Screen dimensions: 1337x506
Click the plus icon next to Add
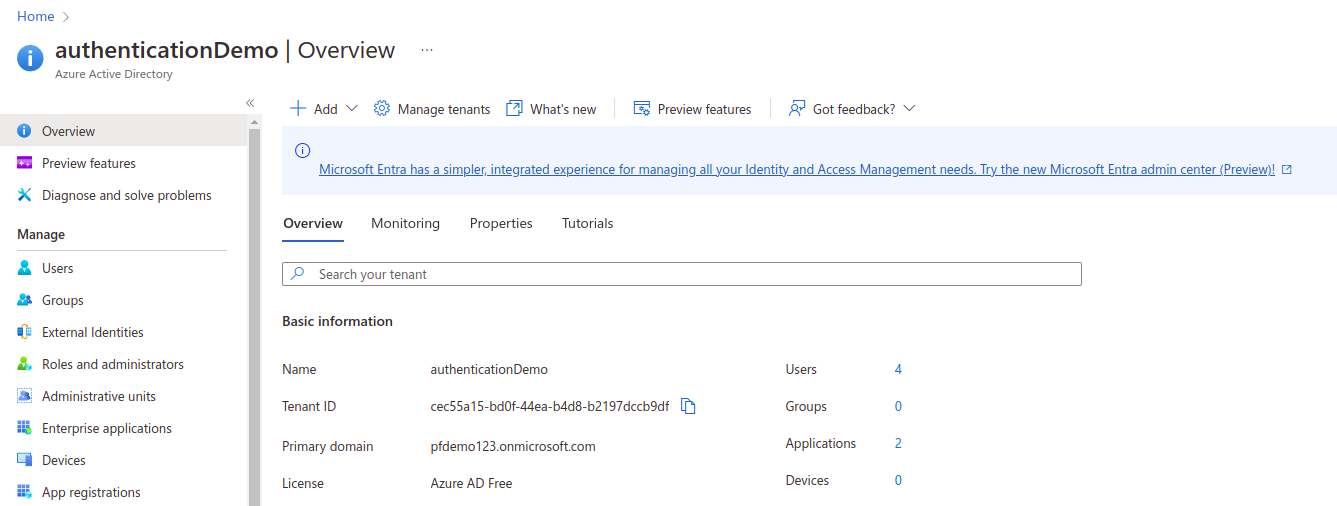297,108
